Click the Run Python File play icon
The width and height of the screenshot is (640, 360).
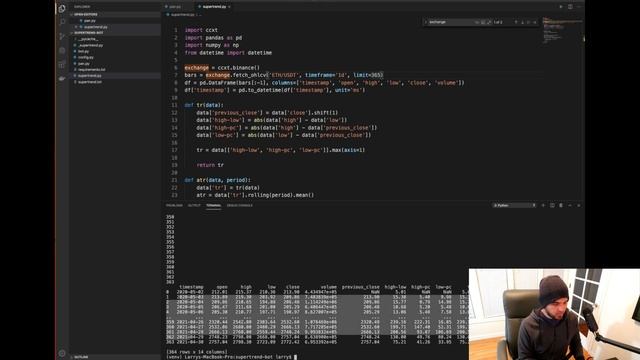pos(561,7)
